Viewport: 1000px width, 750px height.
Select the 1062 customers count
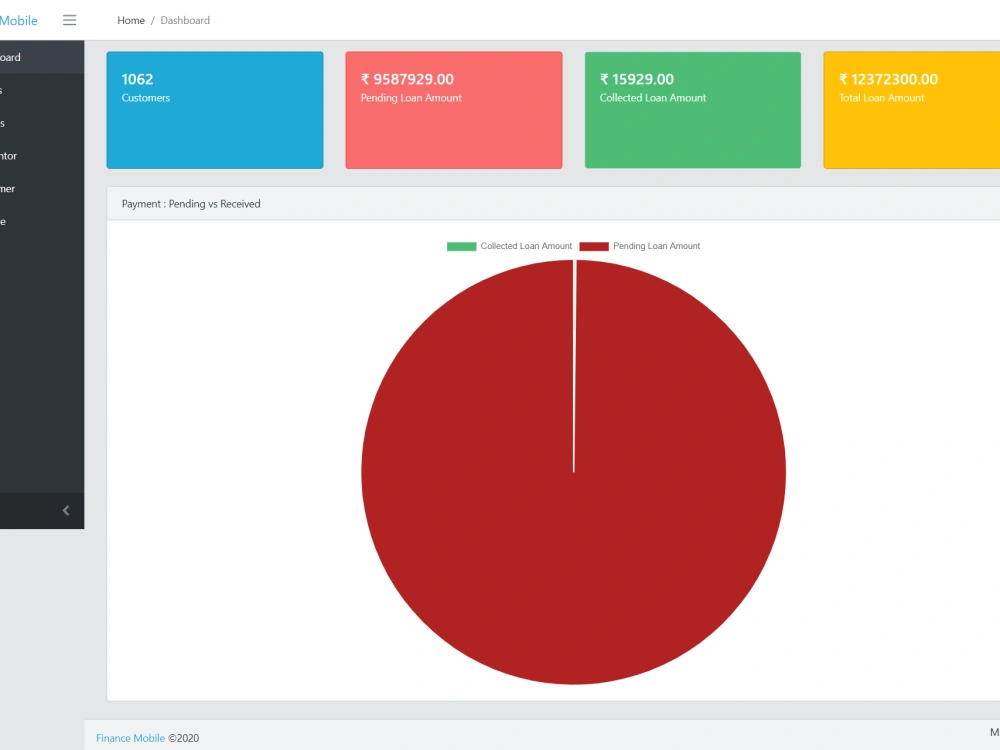[137, 79]
